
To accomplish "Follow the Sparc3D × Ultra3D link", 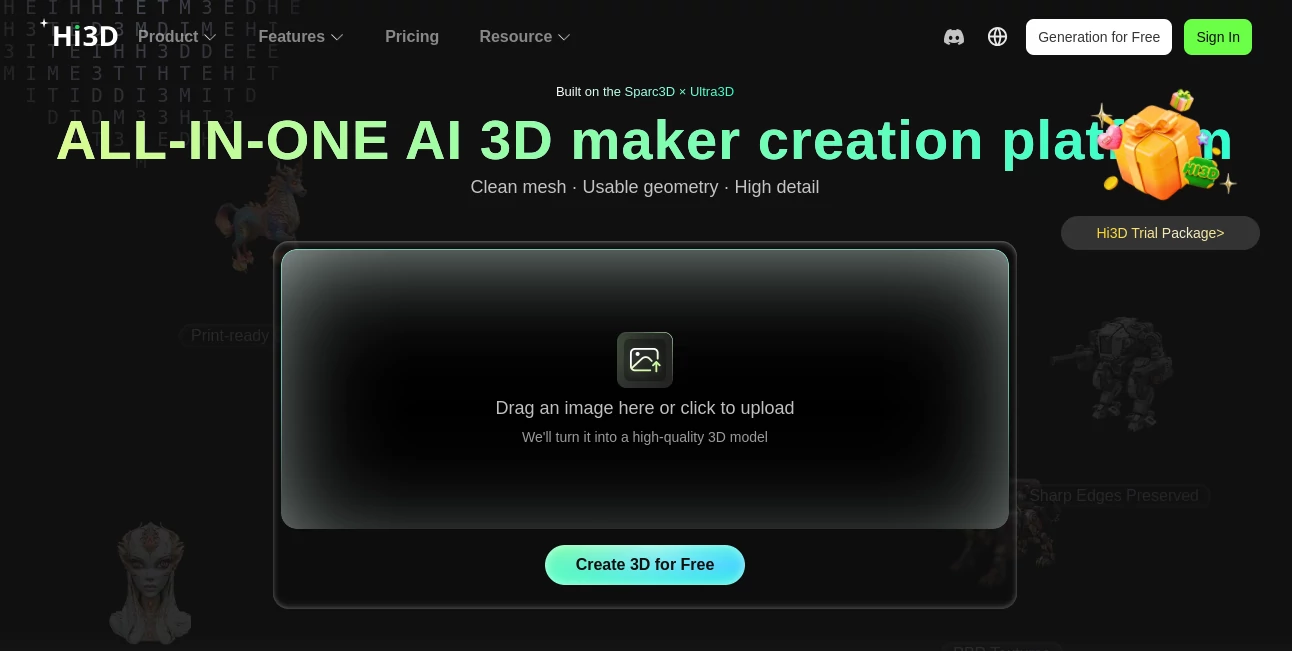I will 679,92.
